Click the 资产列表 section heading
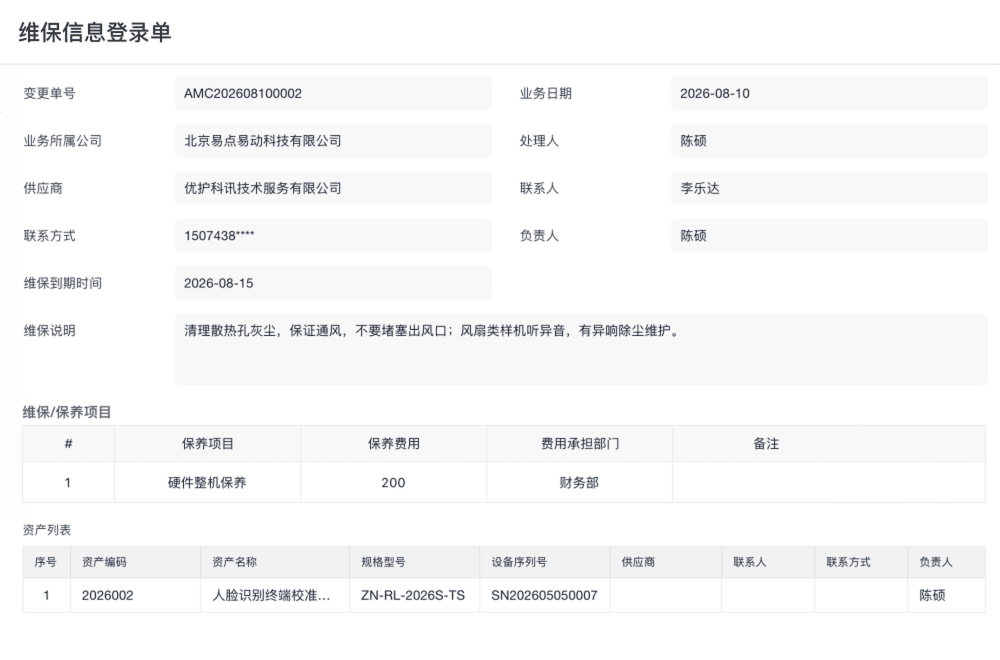The width and height of the screenshot is (1000, 660). (x=47, y=530)
